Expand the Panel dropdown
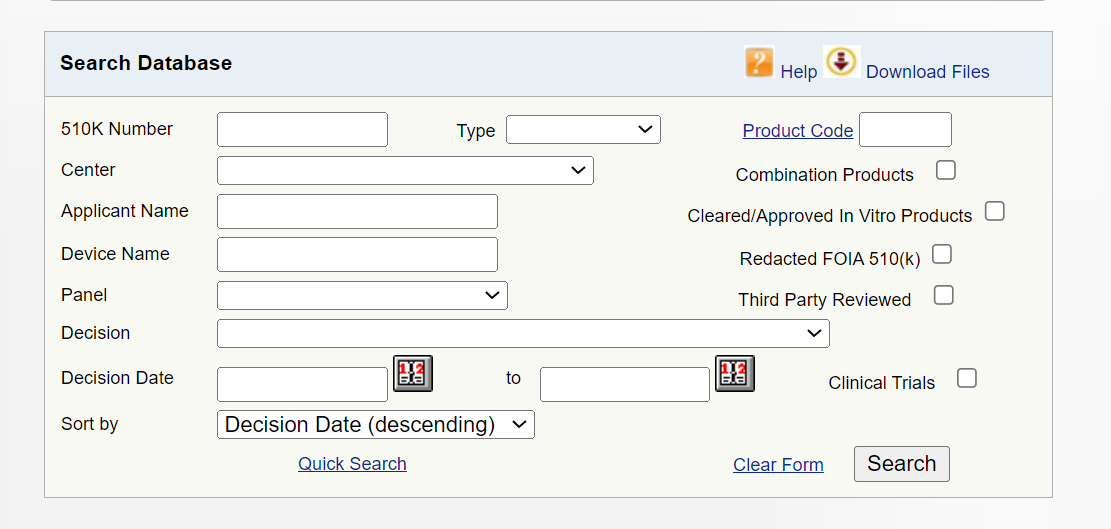The height and width of the screenshot is (529, 1111). (362, 295)
